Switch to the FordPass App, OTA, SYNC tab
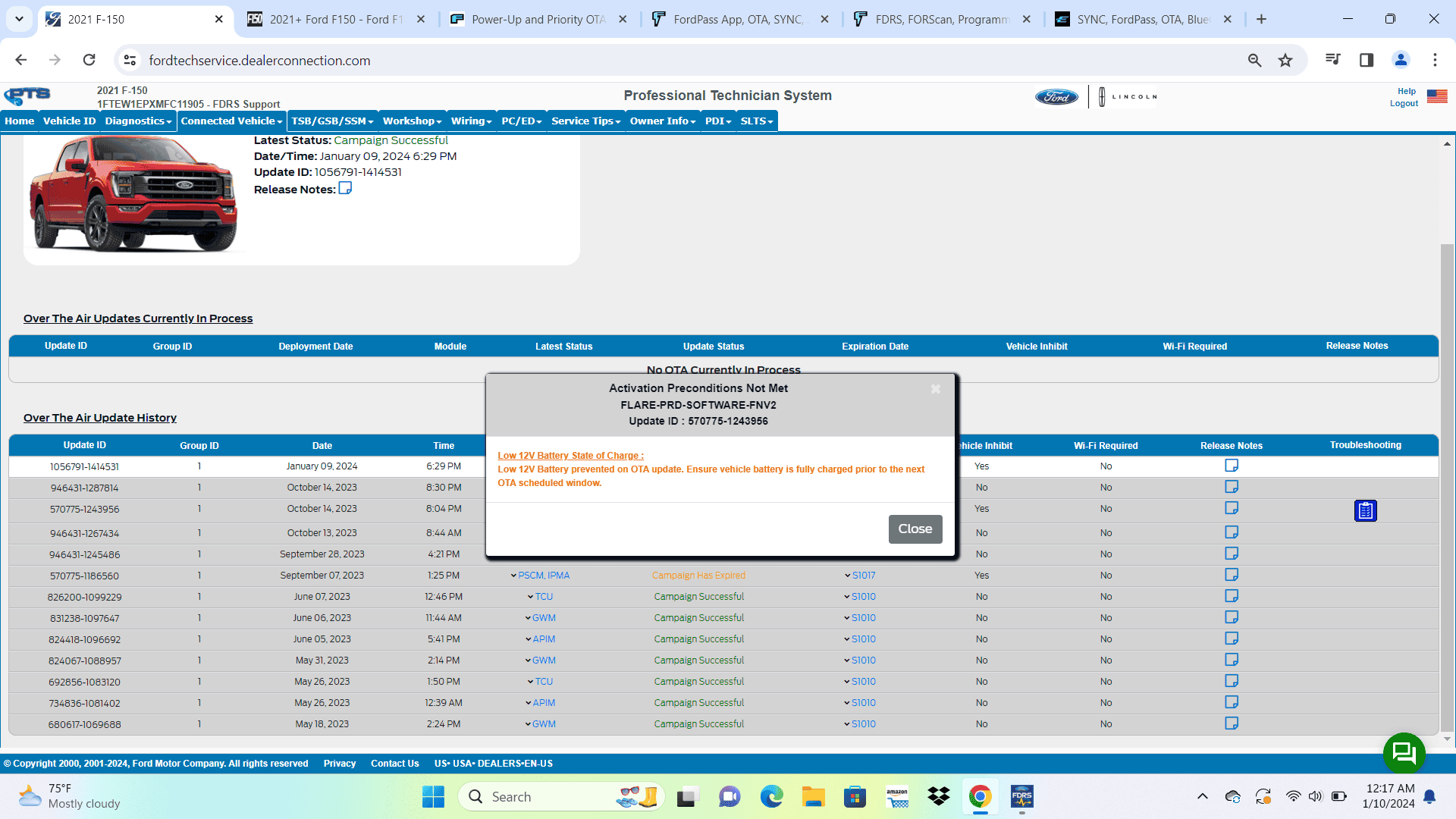 (739, 20)
